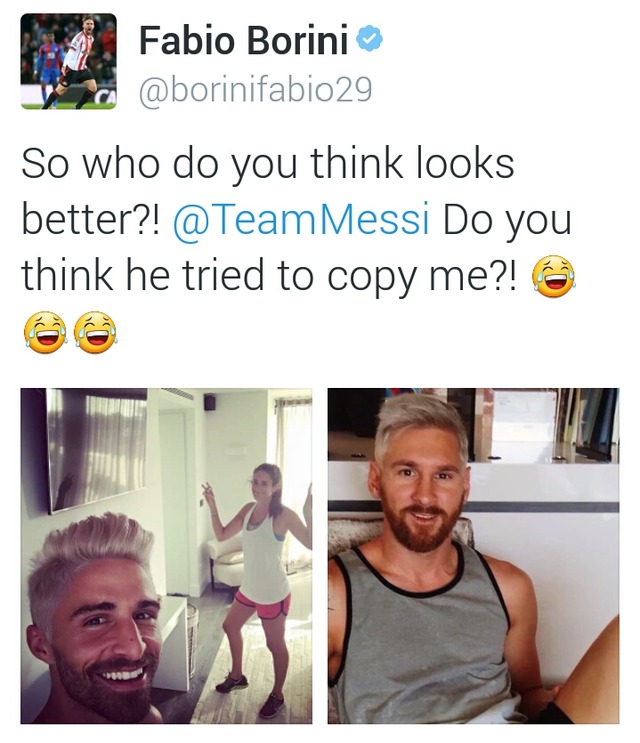The width and height of the screenshot is (640, 743).
Task: Open the Fabio Borini display name
Action: (243, 40)
